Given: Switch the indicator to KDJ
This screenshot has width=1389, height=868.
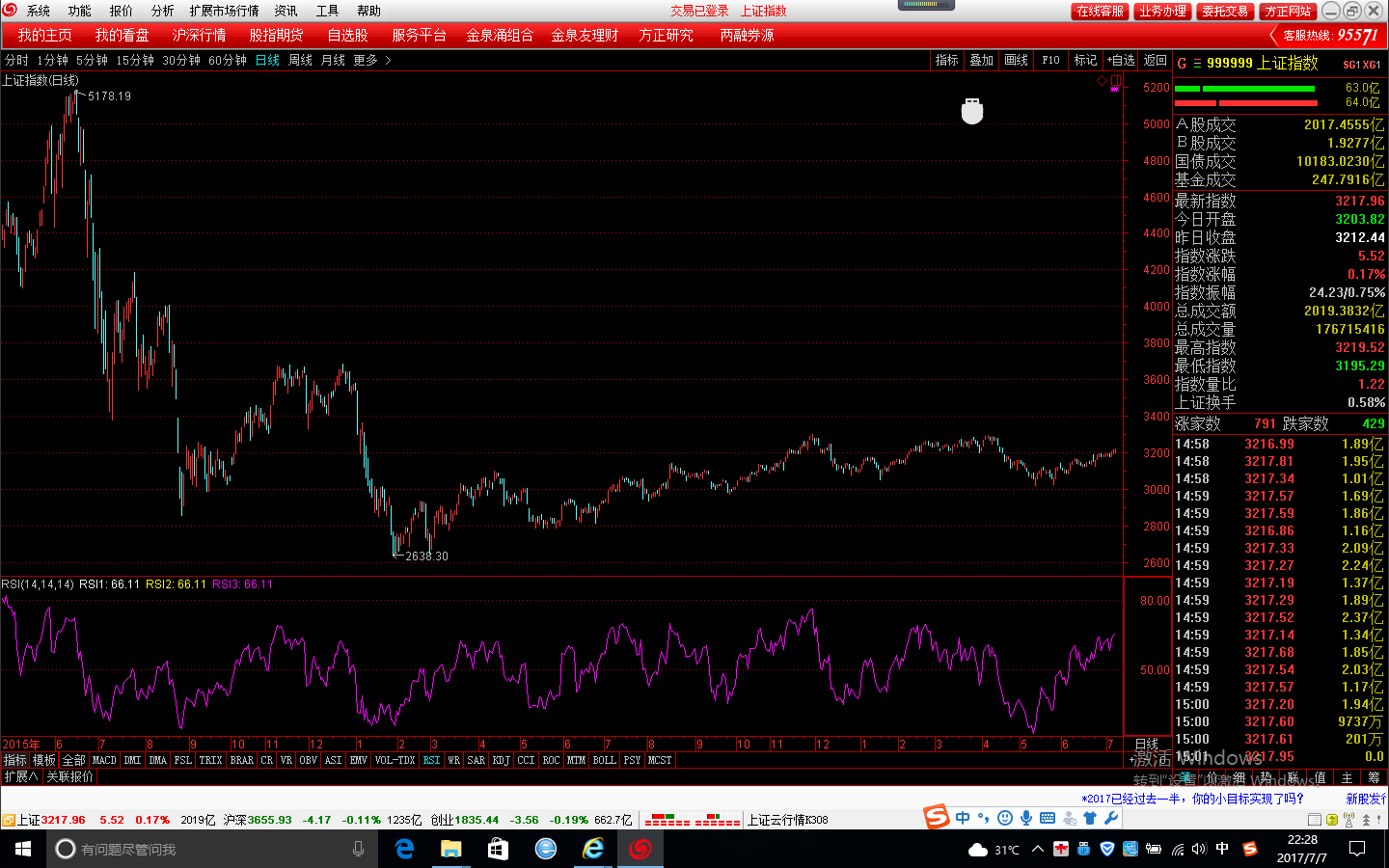Looking at the screenshot, I should pos(501,760).
